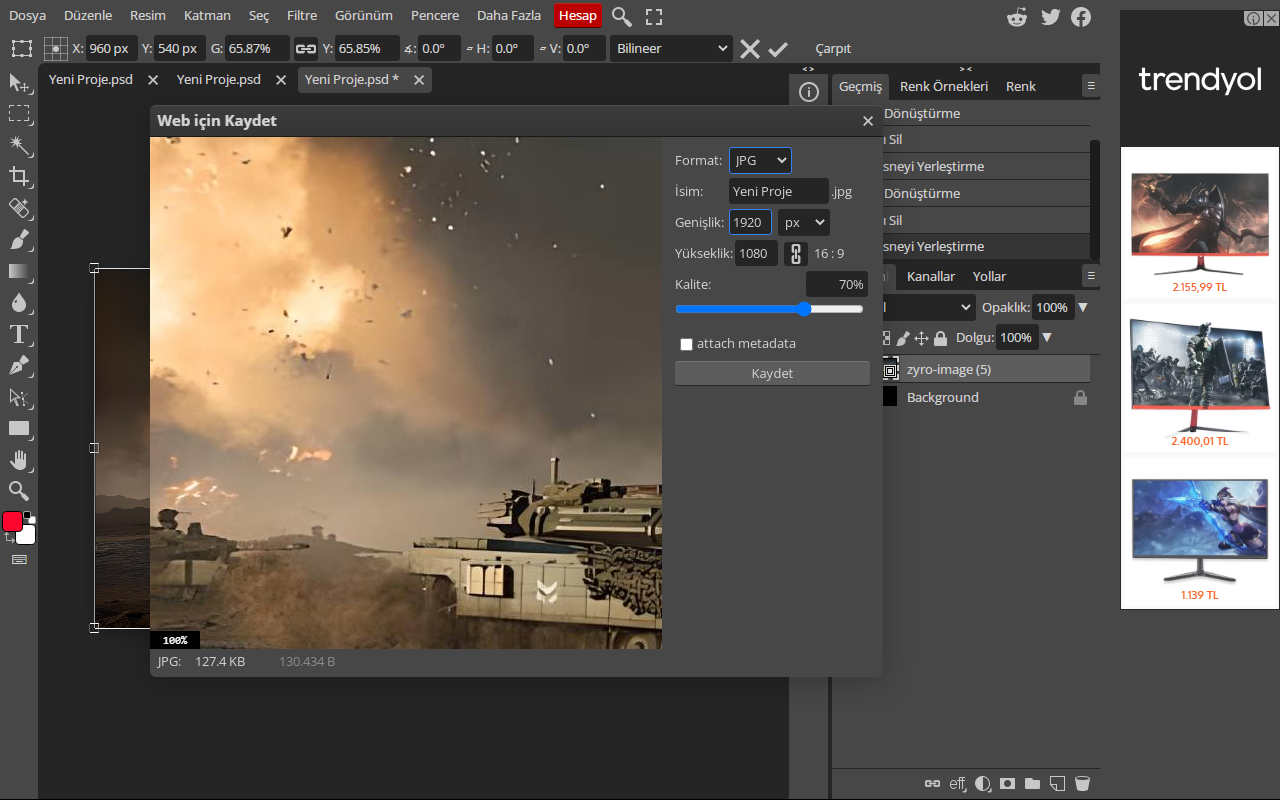Expand the Dolgu arrow
Viewport: 1280px width, 800px height.
pos(1047,338)
